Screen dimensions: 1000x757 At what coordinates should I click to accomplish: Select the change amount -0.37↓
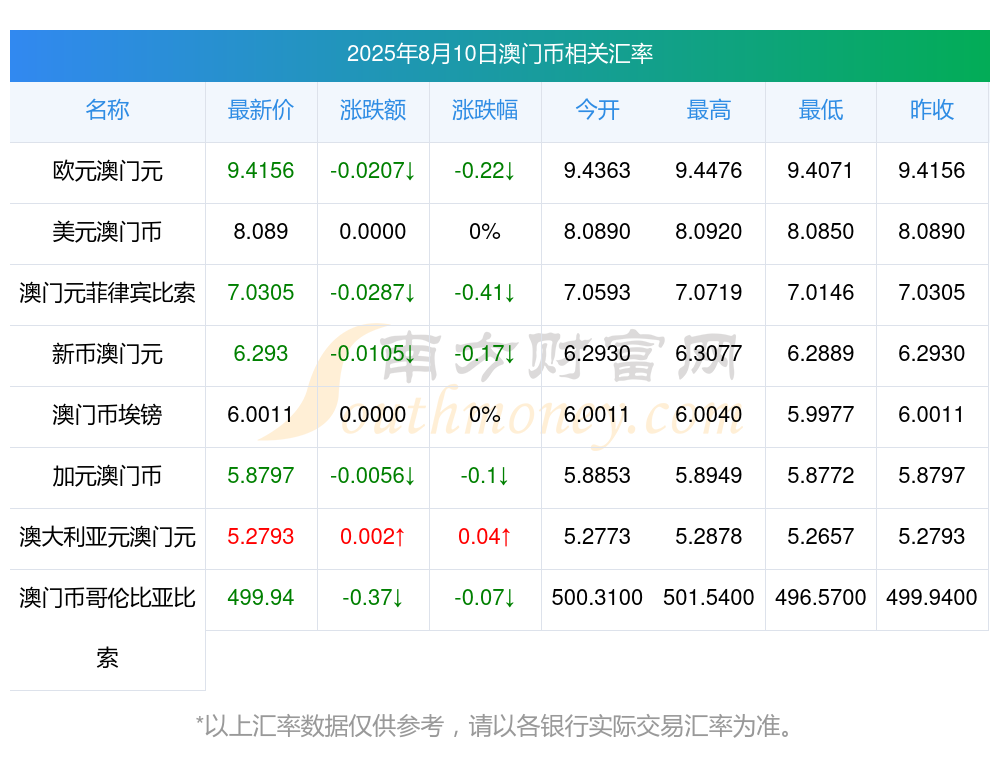[x=373, y=597]
